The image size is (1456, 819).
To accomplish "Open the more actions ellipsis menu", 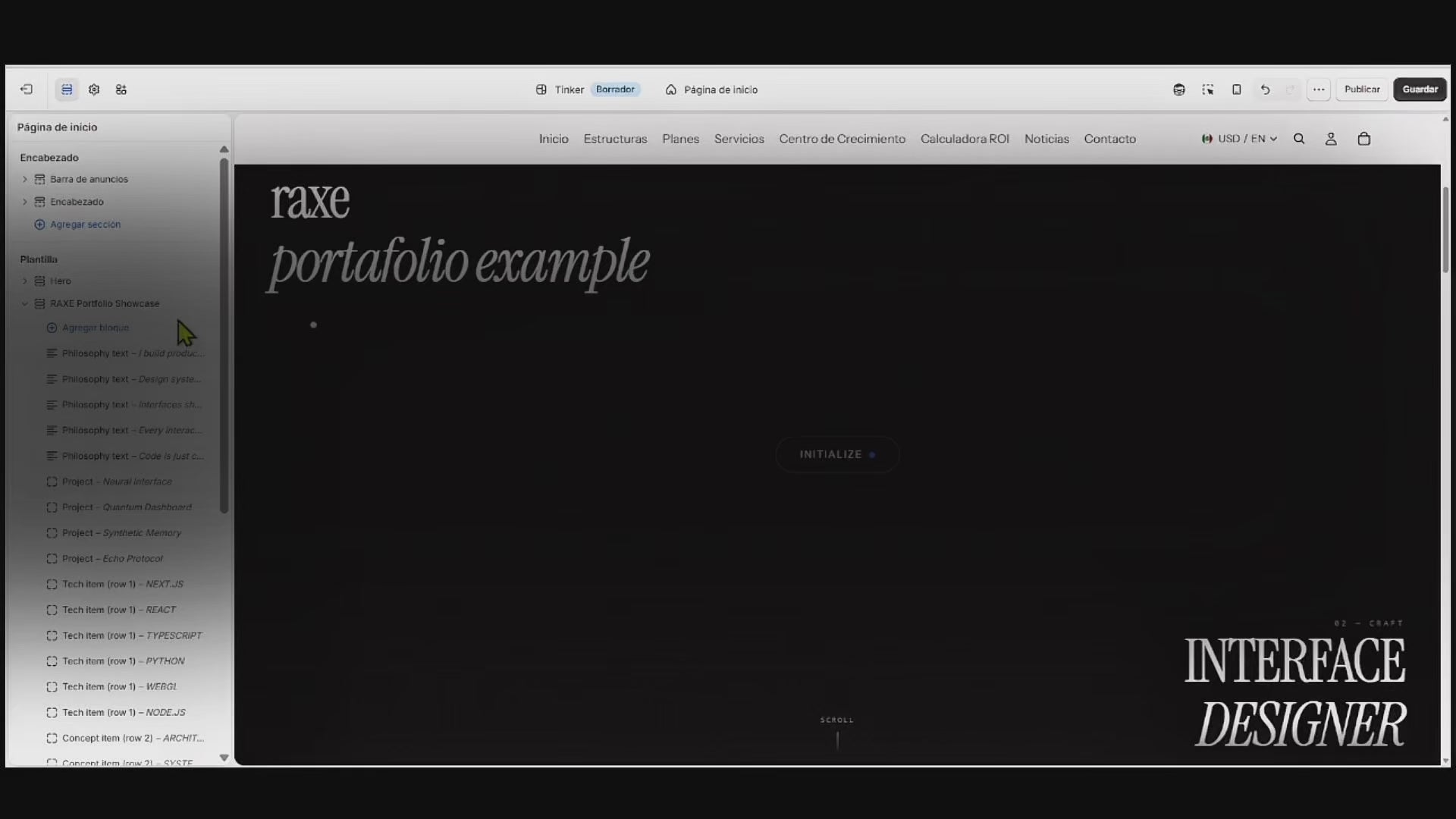I will (1319, 89).
